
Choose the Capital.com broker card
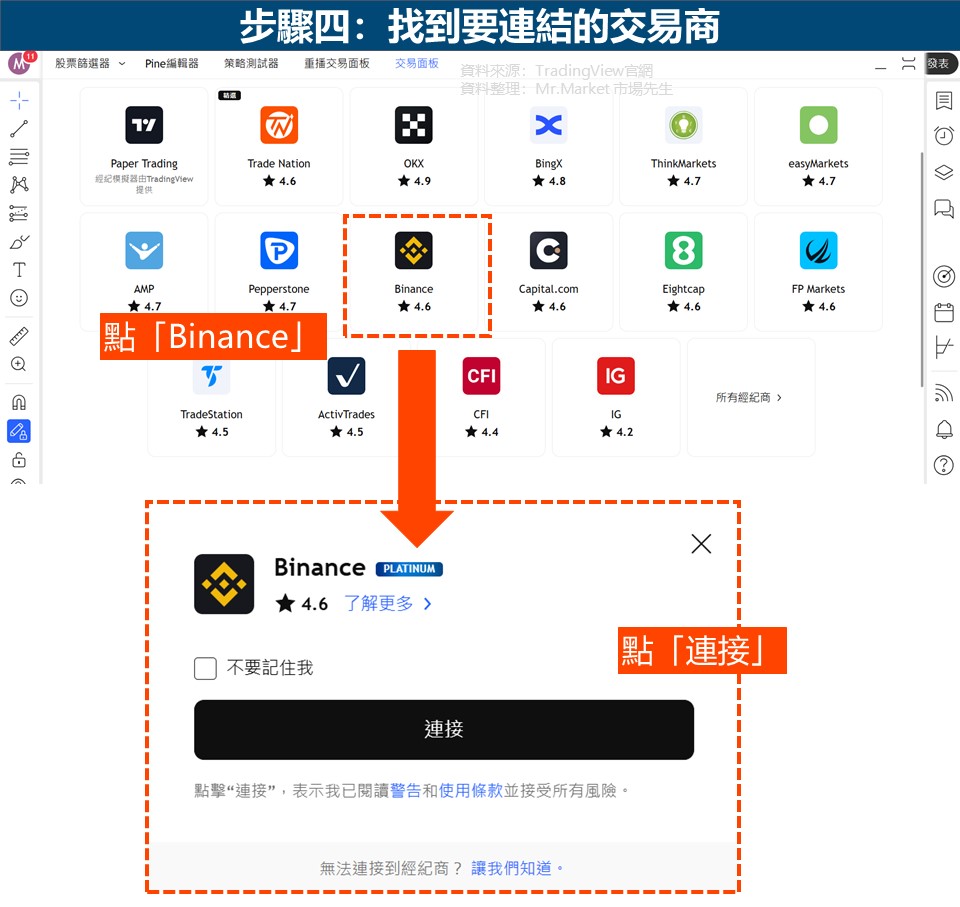[549, 272]
